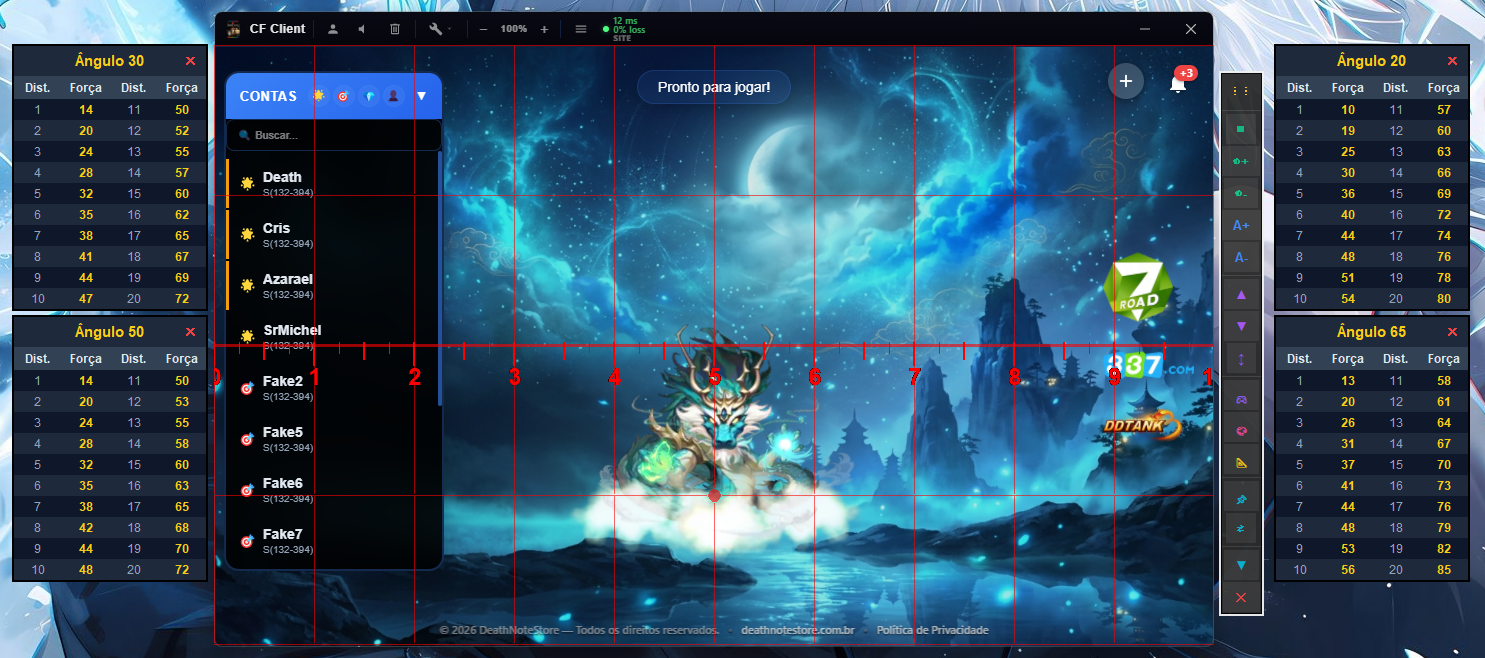Close the Ângulo 20 table panel
The width and height of the screenshot is (1485, 658).
1452,61
